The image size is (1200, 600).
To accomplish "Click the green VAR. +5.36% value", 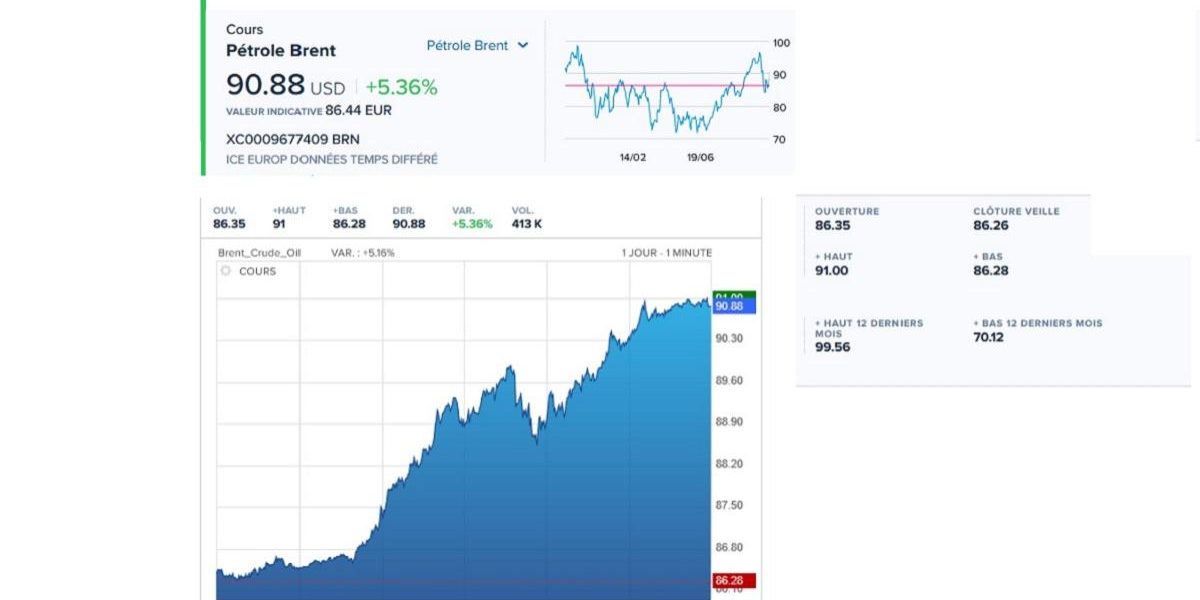I will [x=472, y=224].
